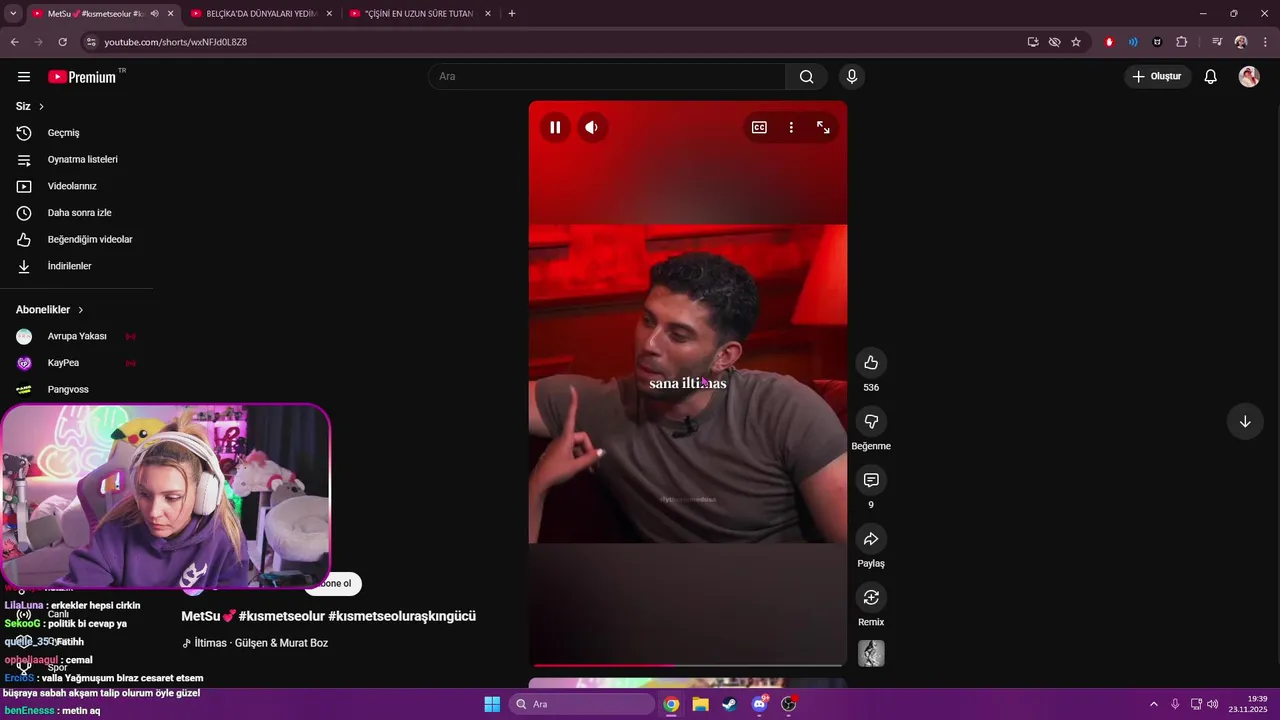Click the YouTube search magnifier button

(x=807, y=76)
